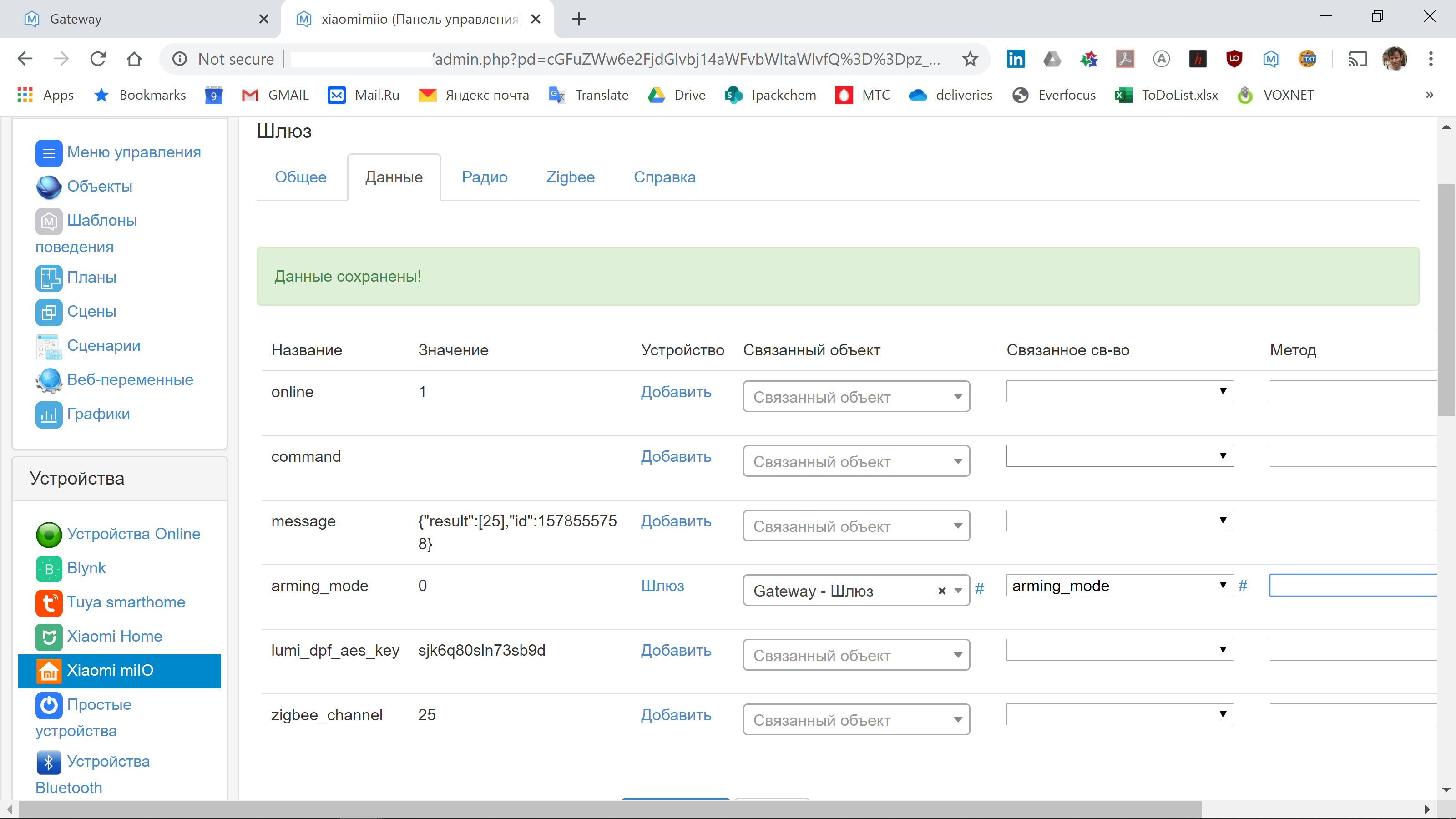
Task: Click Добавить link in the command row
Action: (x=675, y=457)
